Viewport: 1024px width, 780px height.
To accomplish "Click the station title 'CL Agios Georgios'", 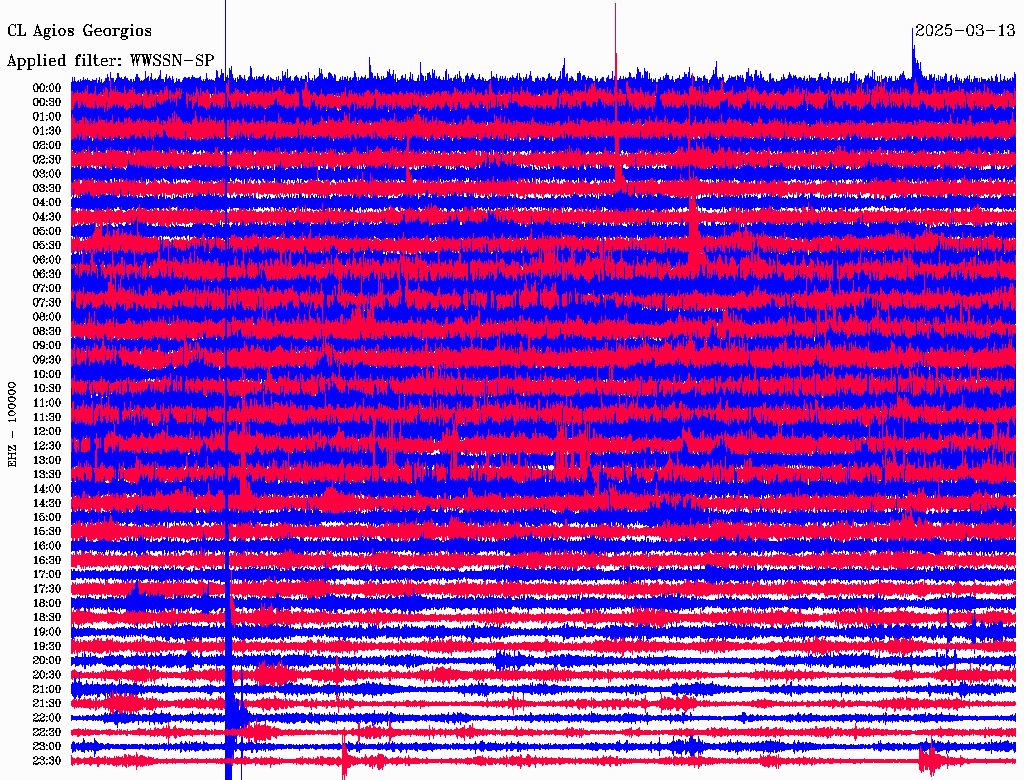I will pyautogui.click(x=79, y=31).
